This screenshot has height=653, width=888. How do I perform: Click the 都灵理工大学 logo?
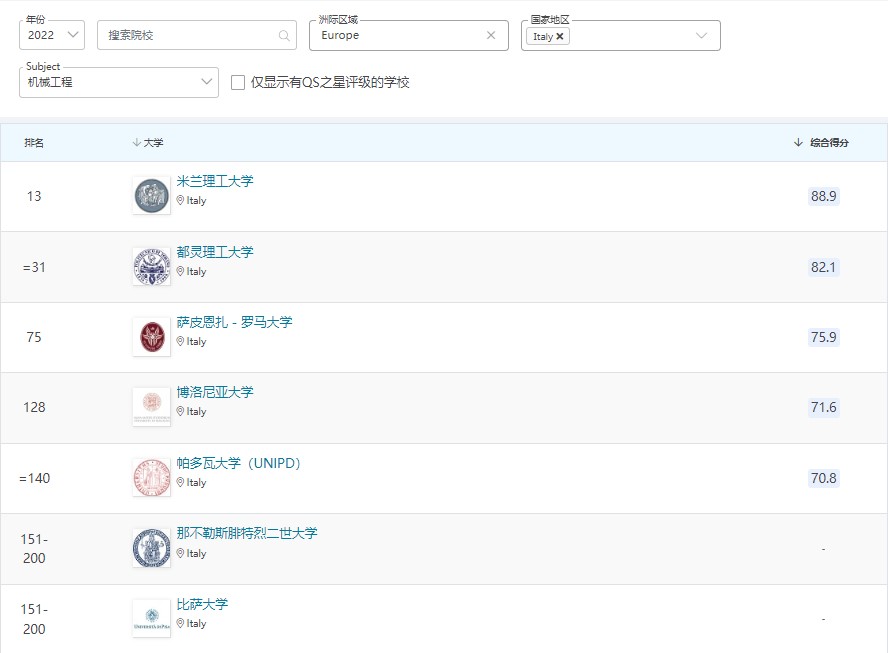tap(151, 267)
